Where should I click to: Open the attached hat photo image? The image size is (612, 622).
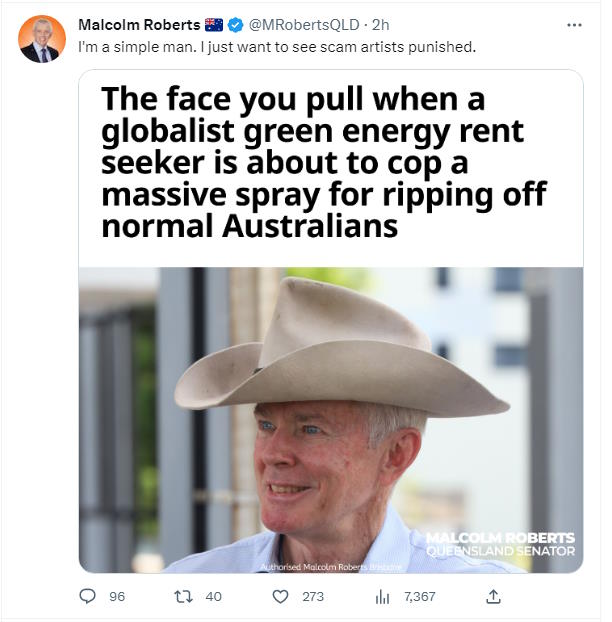tap(331, 420)
